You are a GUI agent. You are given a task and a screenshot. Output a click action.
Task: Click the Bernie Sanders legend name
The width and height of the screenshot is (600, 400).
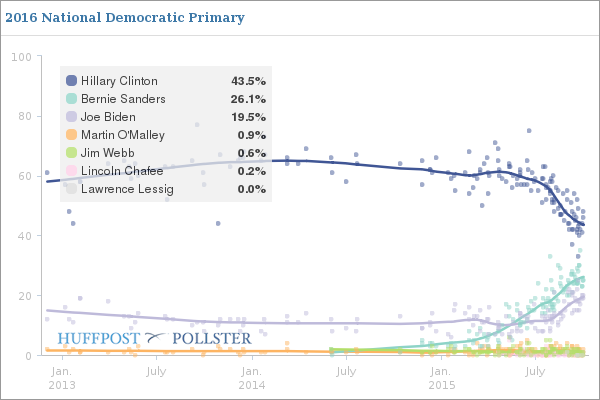(x=123, y=99)
